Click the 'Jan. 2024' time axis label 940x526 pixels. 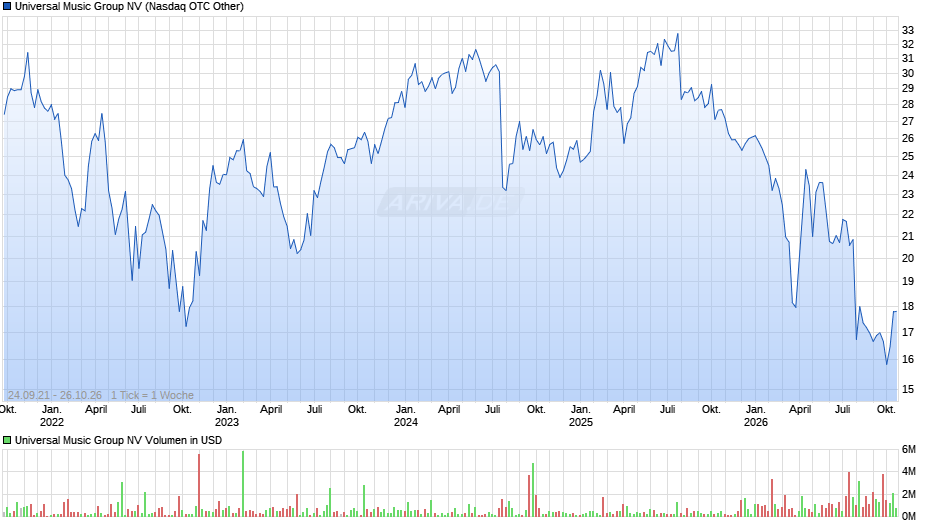point(406,416)
